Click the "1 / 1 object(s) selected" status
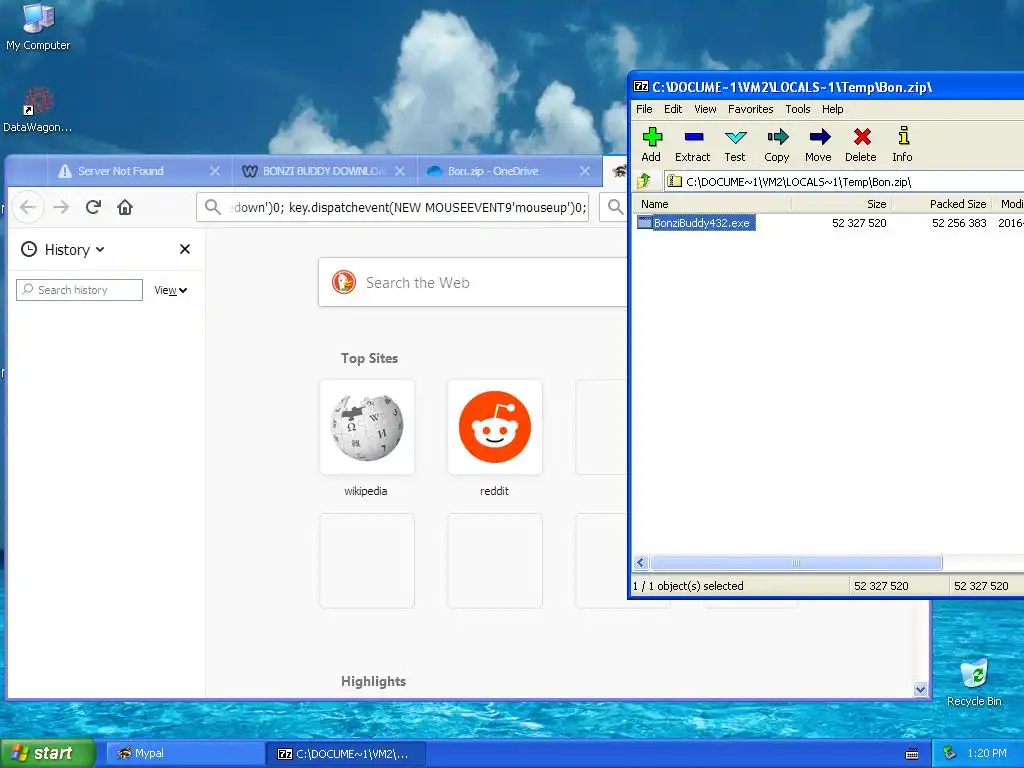The height and width of the screenshot is (768, 1024). 688,586
